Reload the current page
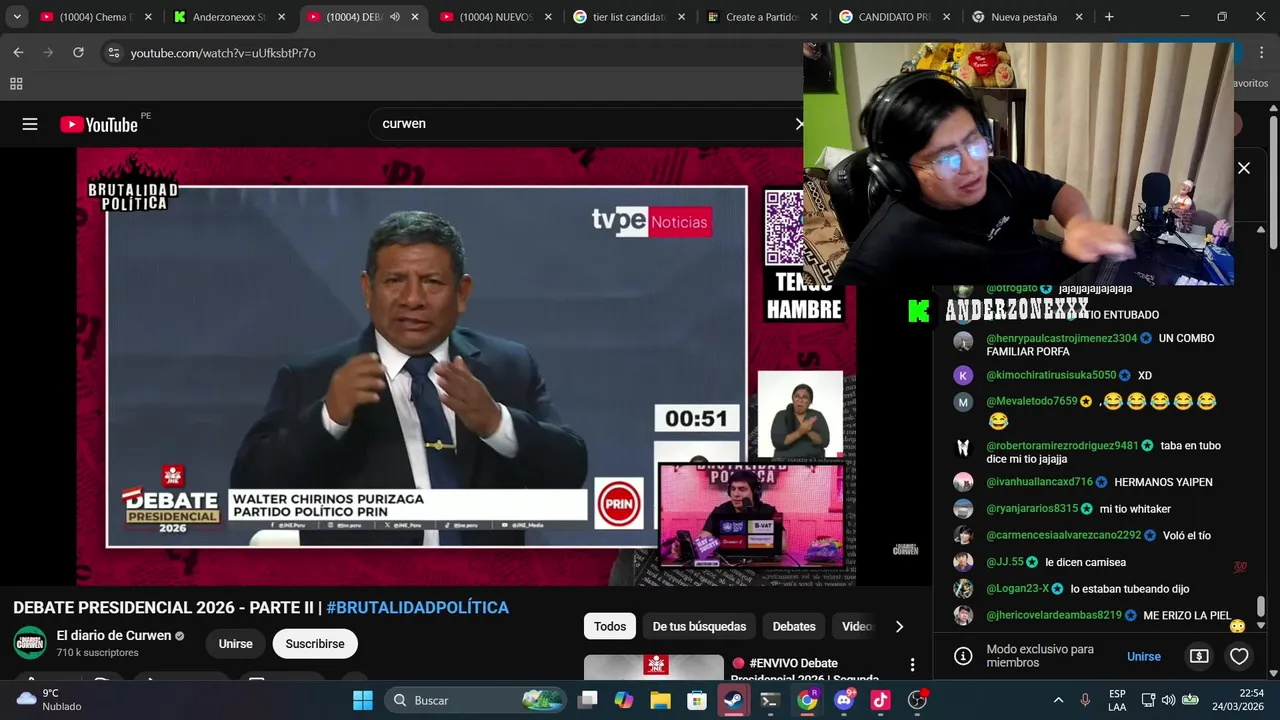 click(x=78, y=53)
